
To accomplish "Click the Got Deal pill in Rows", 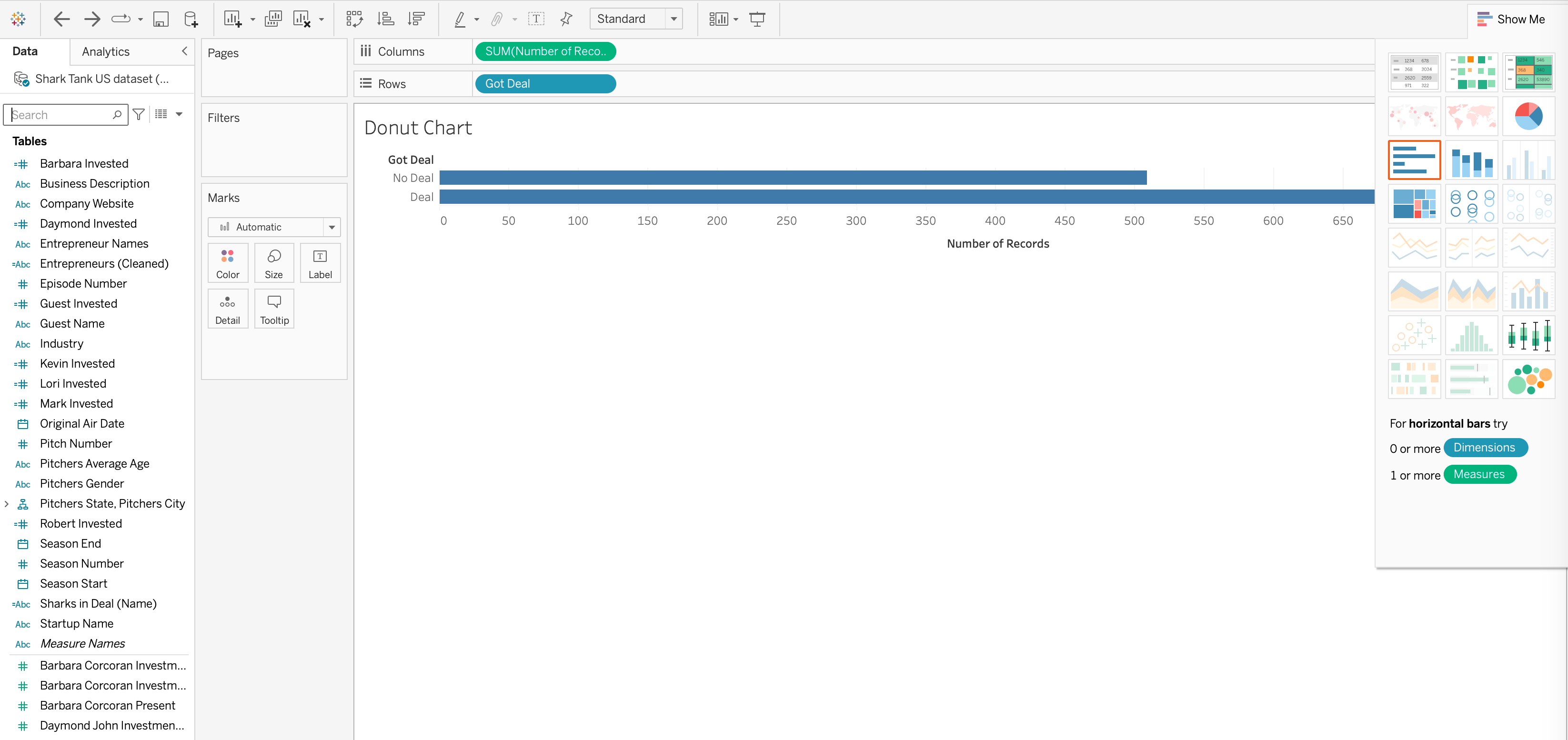I will (545, 84).
